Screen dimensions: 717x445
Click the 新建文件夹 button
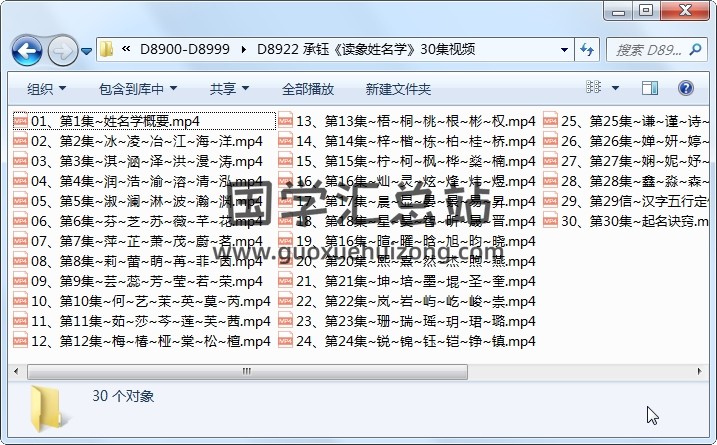(x=398, y=89)
